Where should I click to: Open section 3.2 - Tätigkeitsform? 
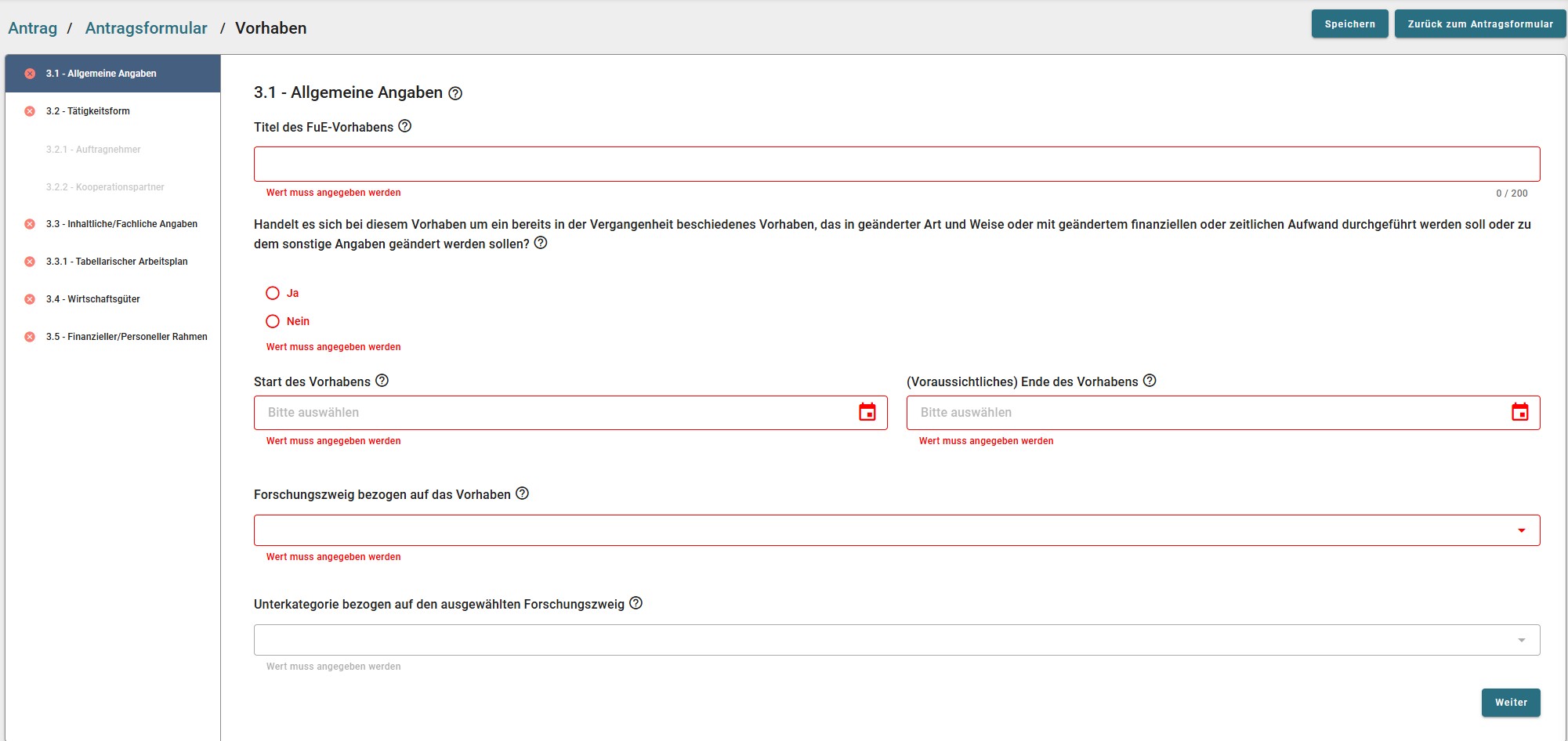[113, 111]
